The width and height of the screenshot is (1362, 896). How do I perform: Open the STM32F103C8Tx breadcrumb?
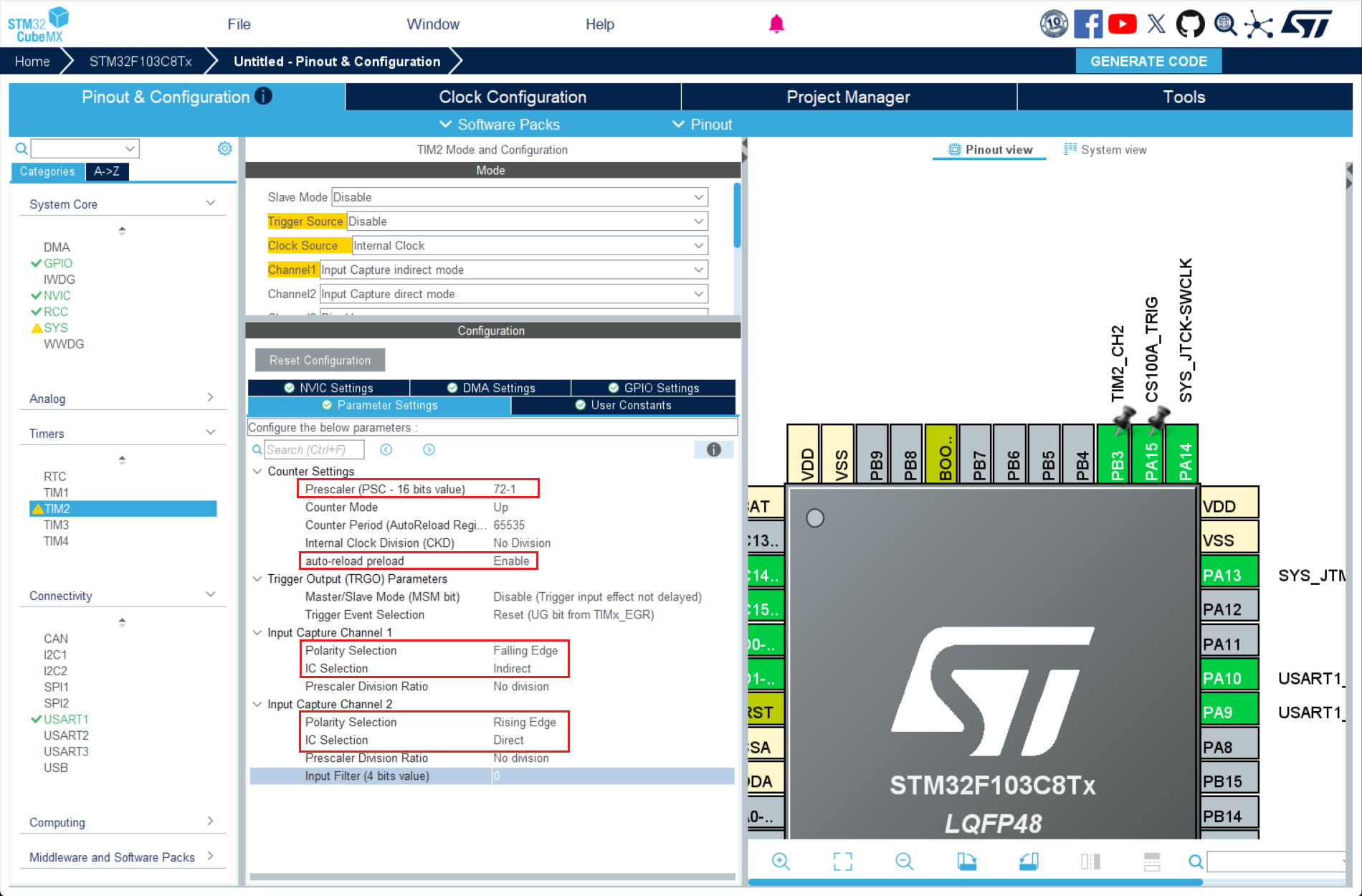141,62
